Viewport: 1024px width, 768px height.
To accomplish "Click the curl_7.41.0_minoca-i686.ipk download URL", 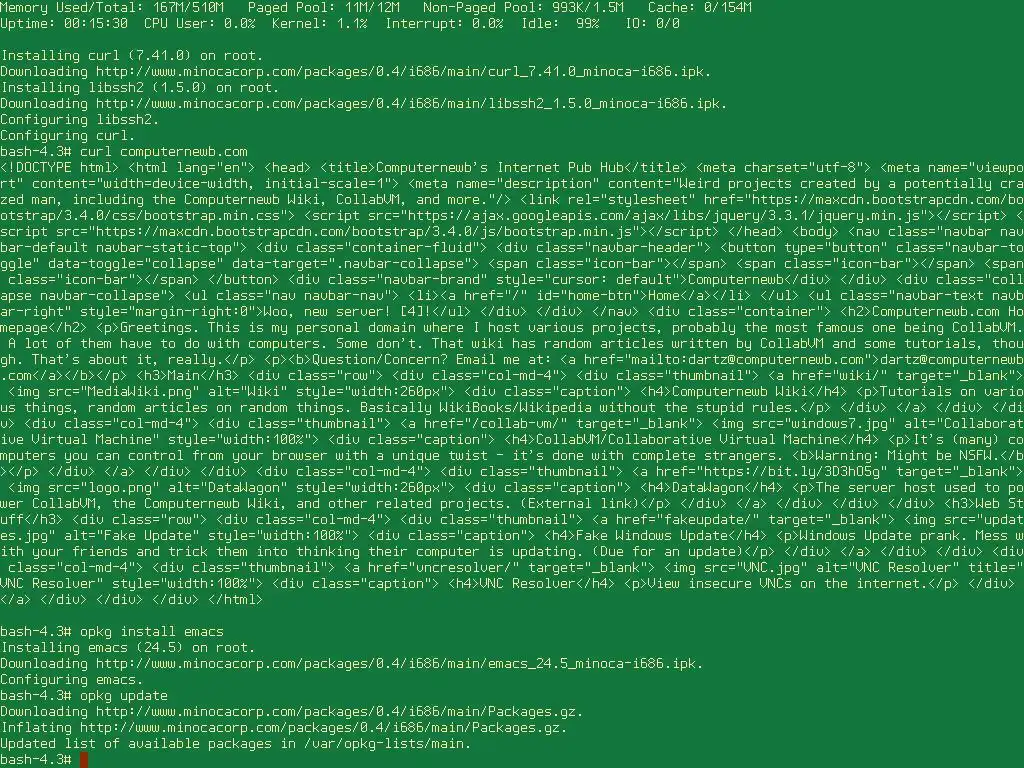I will click(403, 72).
